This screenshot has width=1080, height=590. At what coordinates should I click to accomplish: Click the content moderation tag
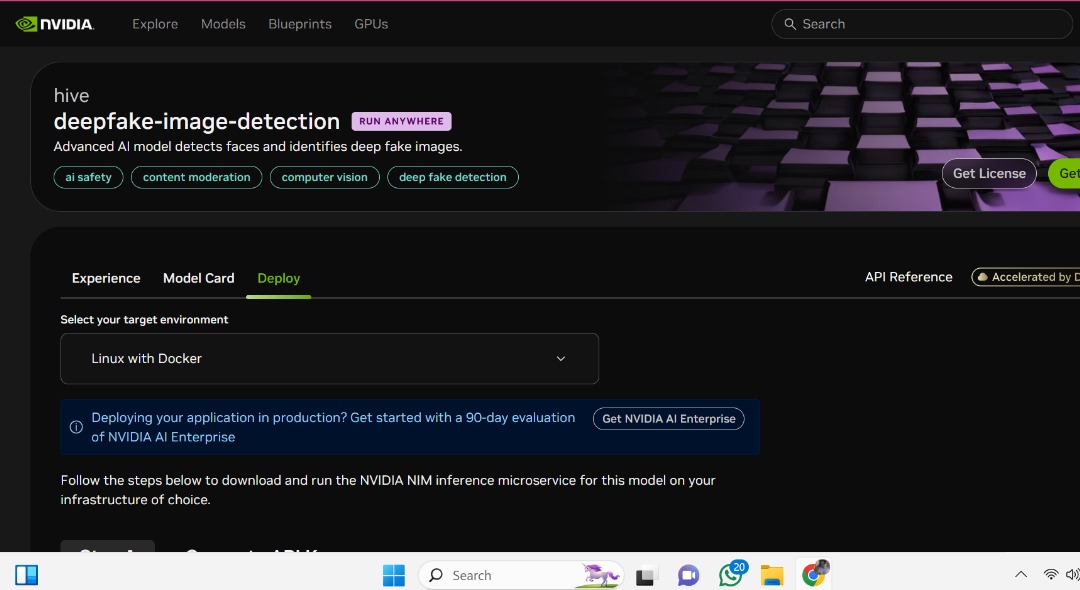(x=196, y=177)
